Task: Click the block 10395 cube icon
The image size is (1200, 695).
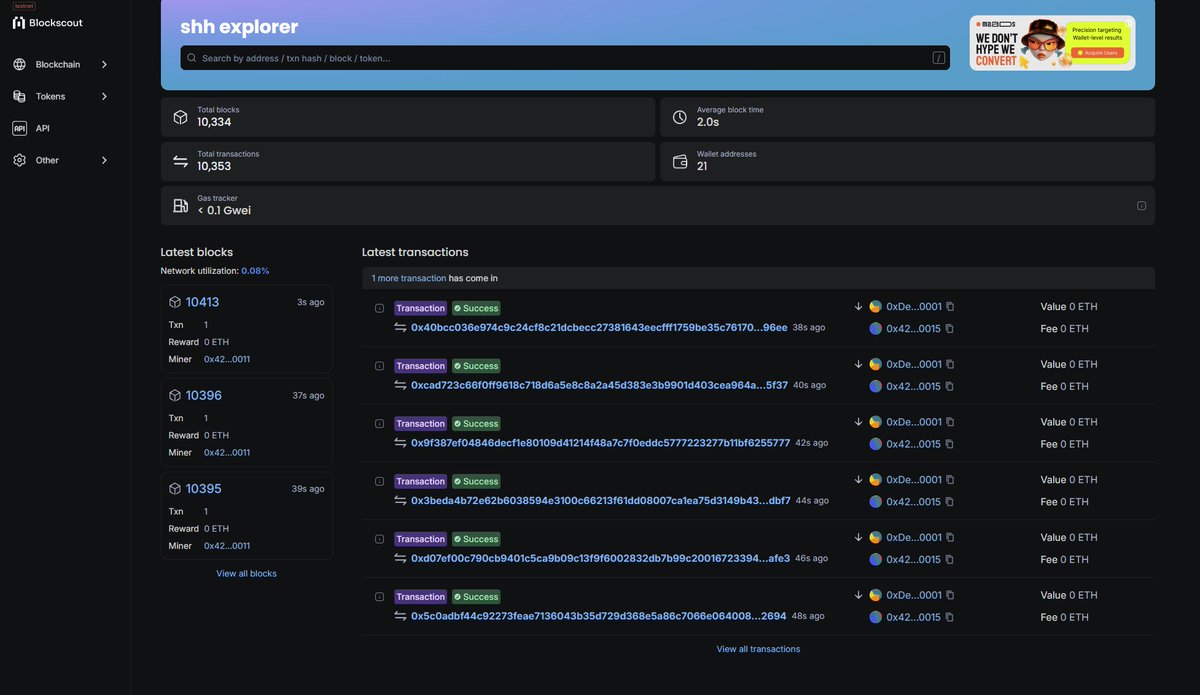Action: [x=175, y=489]
